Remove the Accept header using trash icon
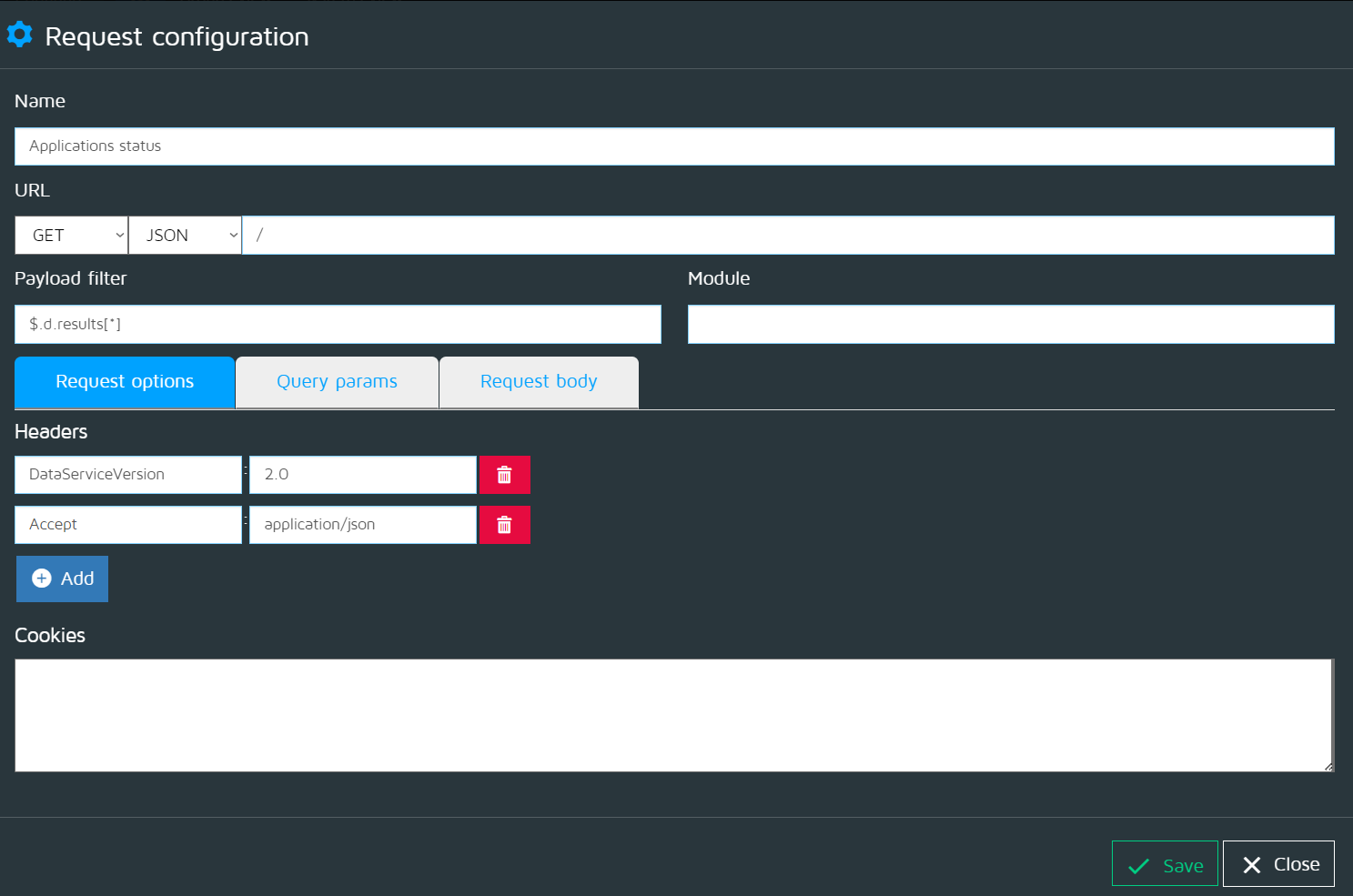1353x896 pixels. click(504, 525)
